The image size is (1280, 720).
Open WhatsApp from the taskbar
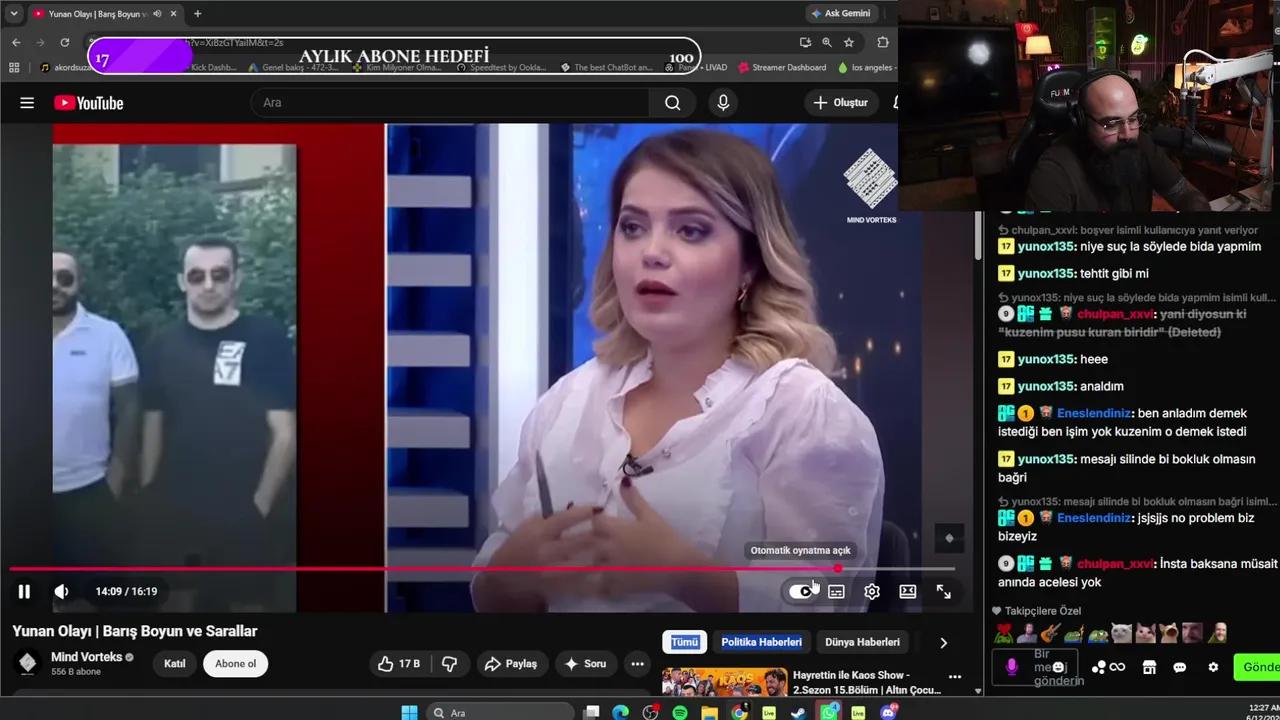click(829, 712)
